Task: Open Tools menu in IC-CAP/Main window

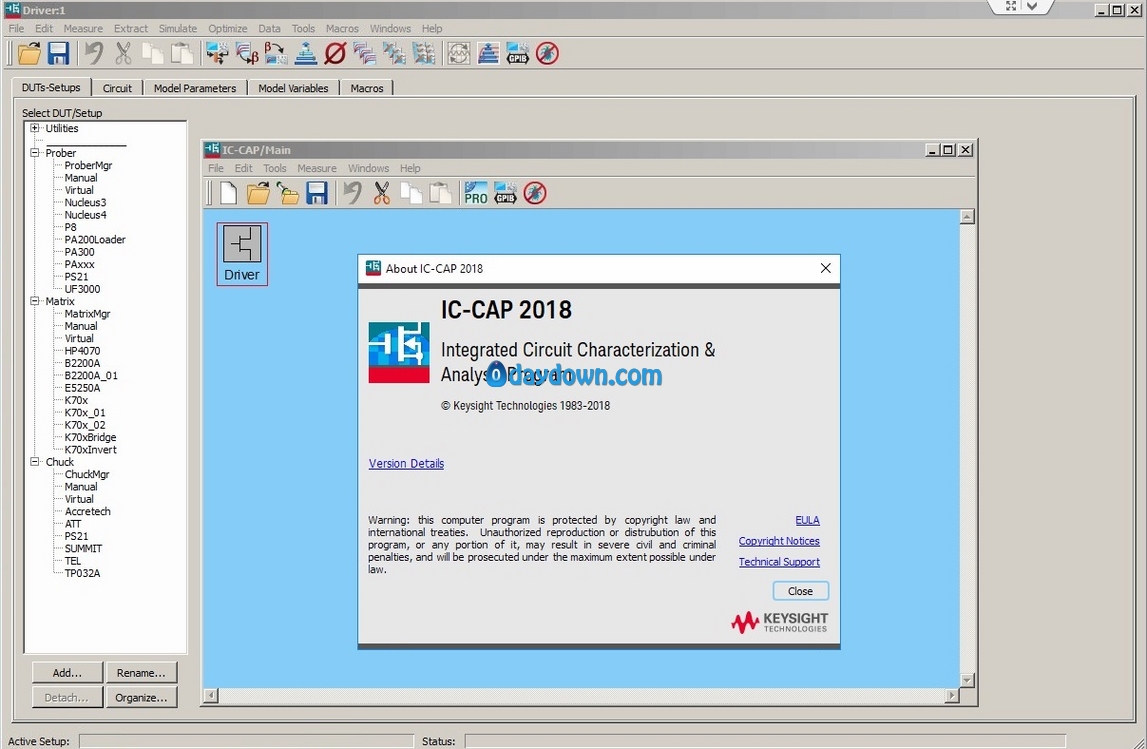Action: click(274, 168)
